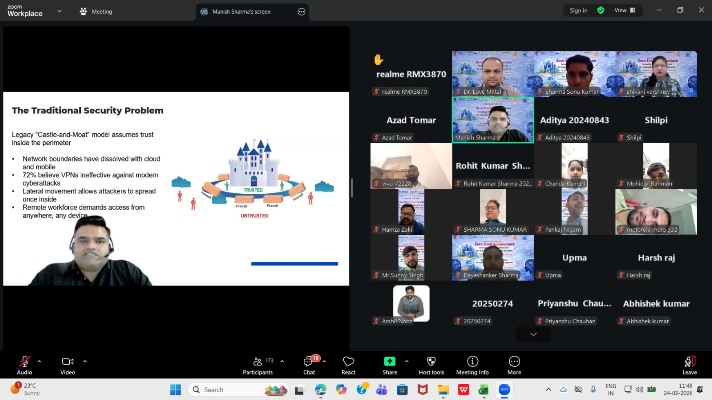Click the green encryption shield icon
The height and width of the screenshot is (400, 712).
(601, 10)
